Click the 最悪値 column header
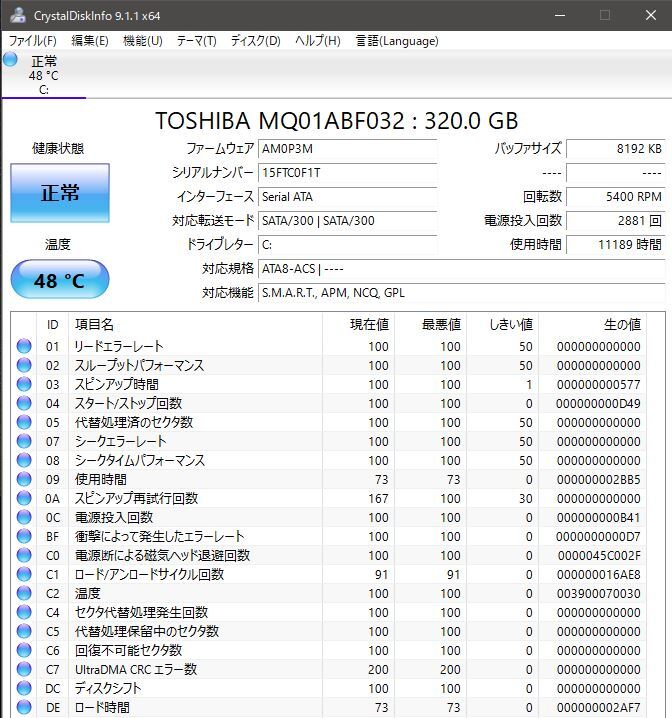 click(x=430, y=324)
